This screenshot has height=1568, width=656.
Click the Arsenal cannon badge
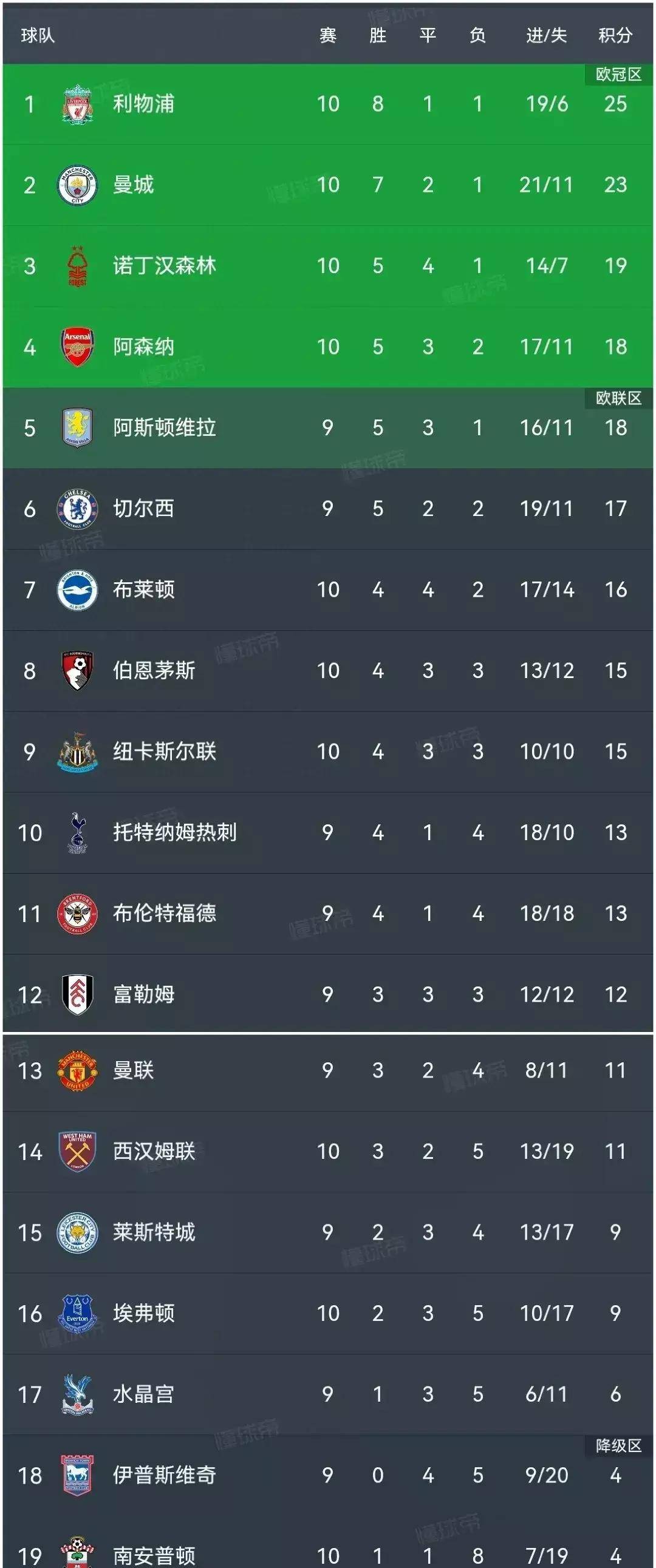pos(76,347)
